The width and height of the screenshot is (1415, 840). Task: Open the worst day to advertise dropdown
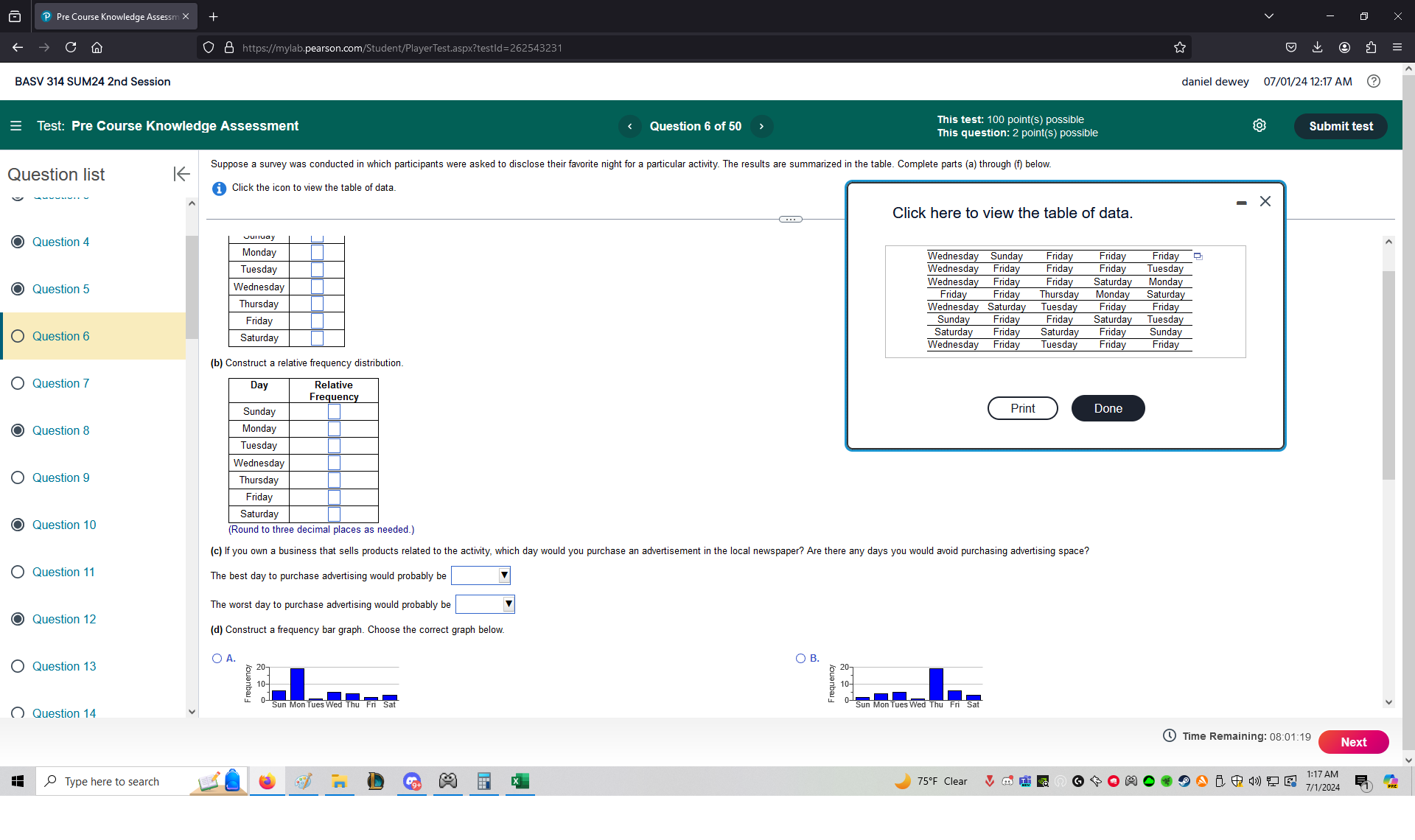(x=485, y=605)
